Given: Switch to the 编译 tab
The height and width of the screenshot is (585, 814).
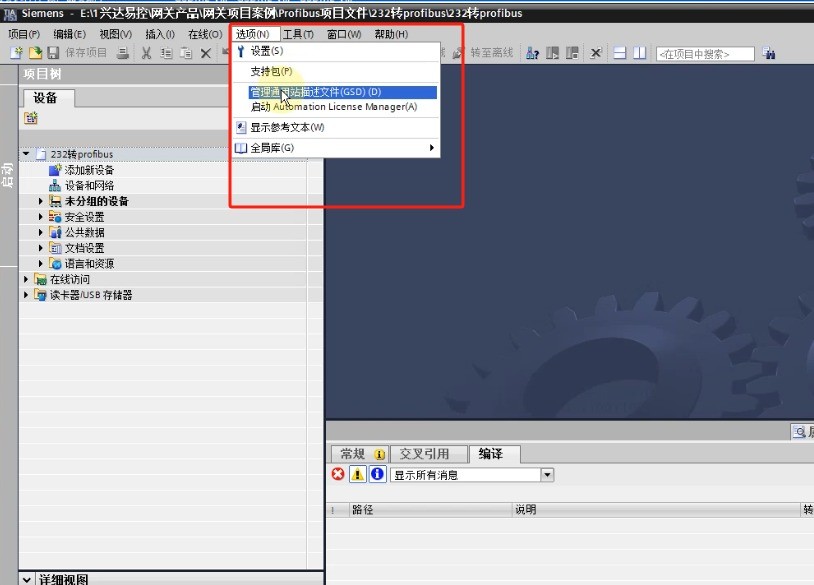Looking at the screenshot, I should pyautogui.click(x=494, y=454).
